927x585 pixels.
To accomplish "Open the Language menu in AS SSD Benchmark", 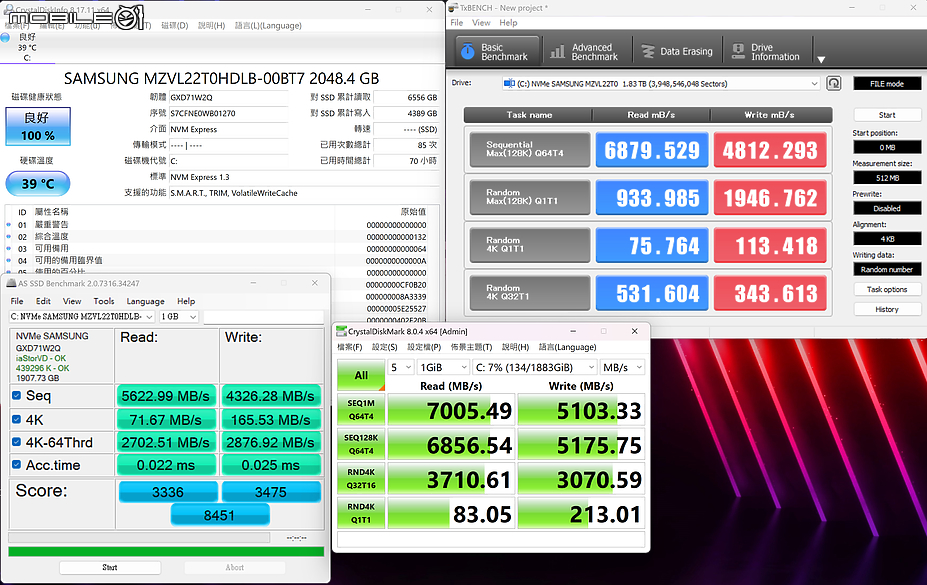I will pos(145,301).
